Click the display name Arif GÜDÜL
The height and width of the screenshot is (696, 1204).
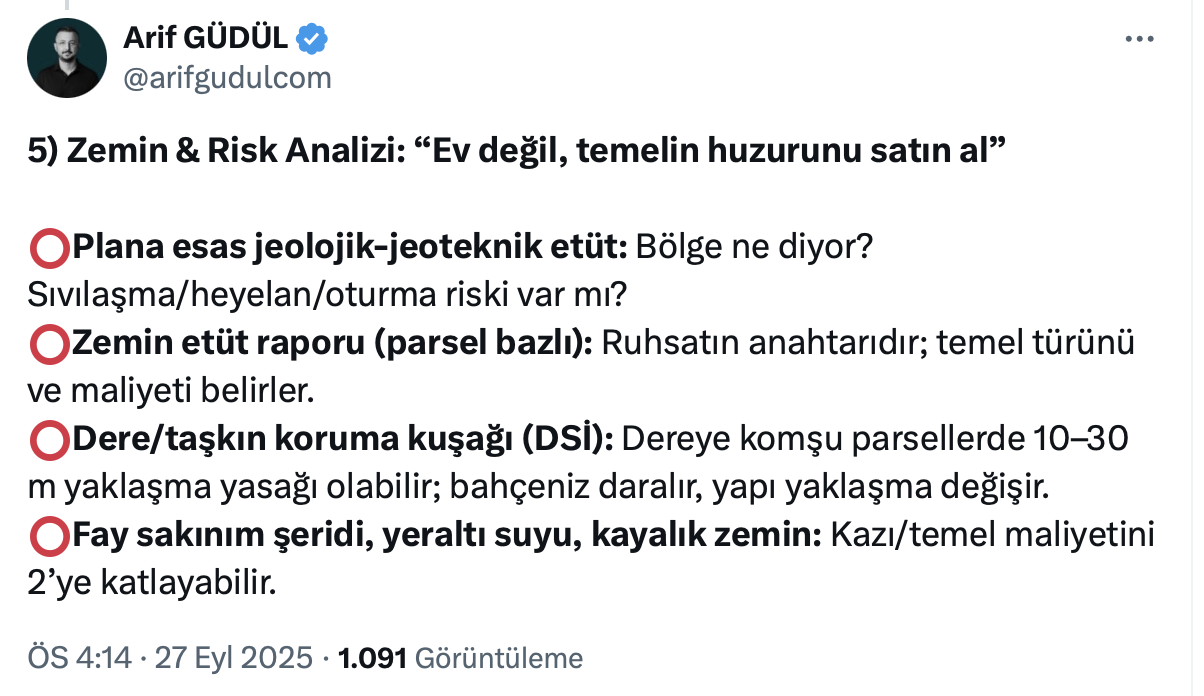(x=206, y=40)
